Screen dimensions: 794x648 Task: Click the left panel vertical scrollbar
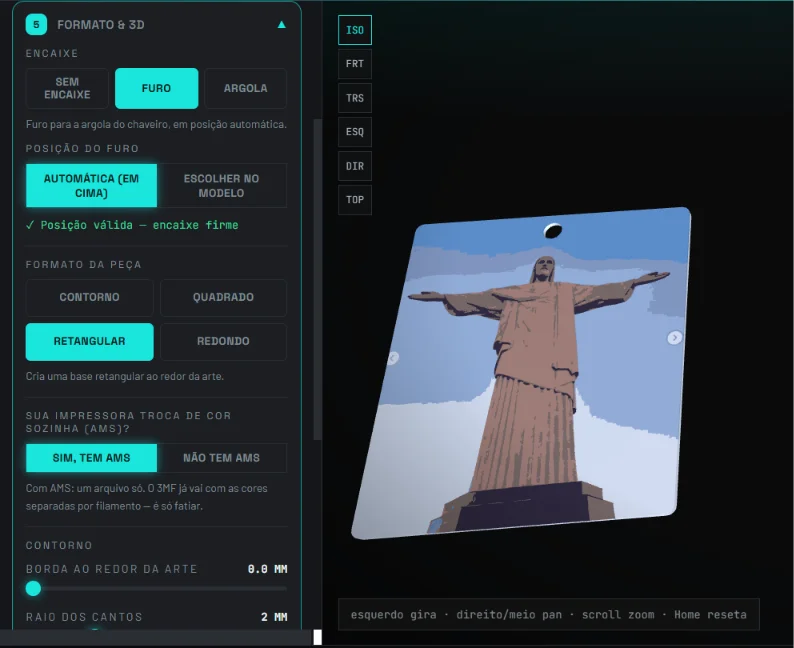click(317, 279)
